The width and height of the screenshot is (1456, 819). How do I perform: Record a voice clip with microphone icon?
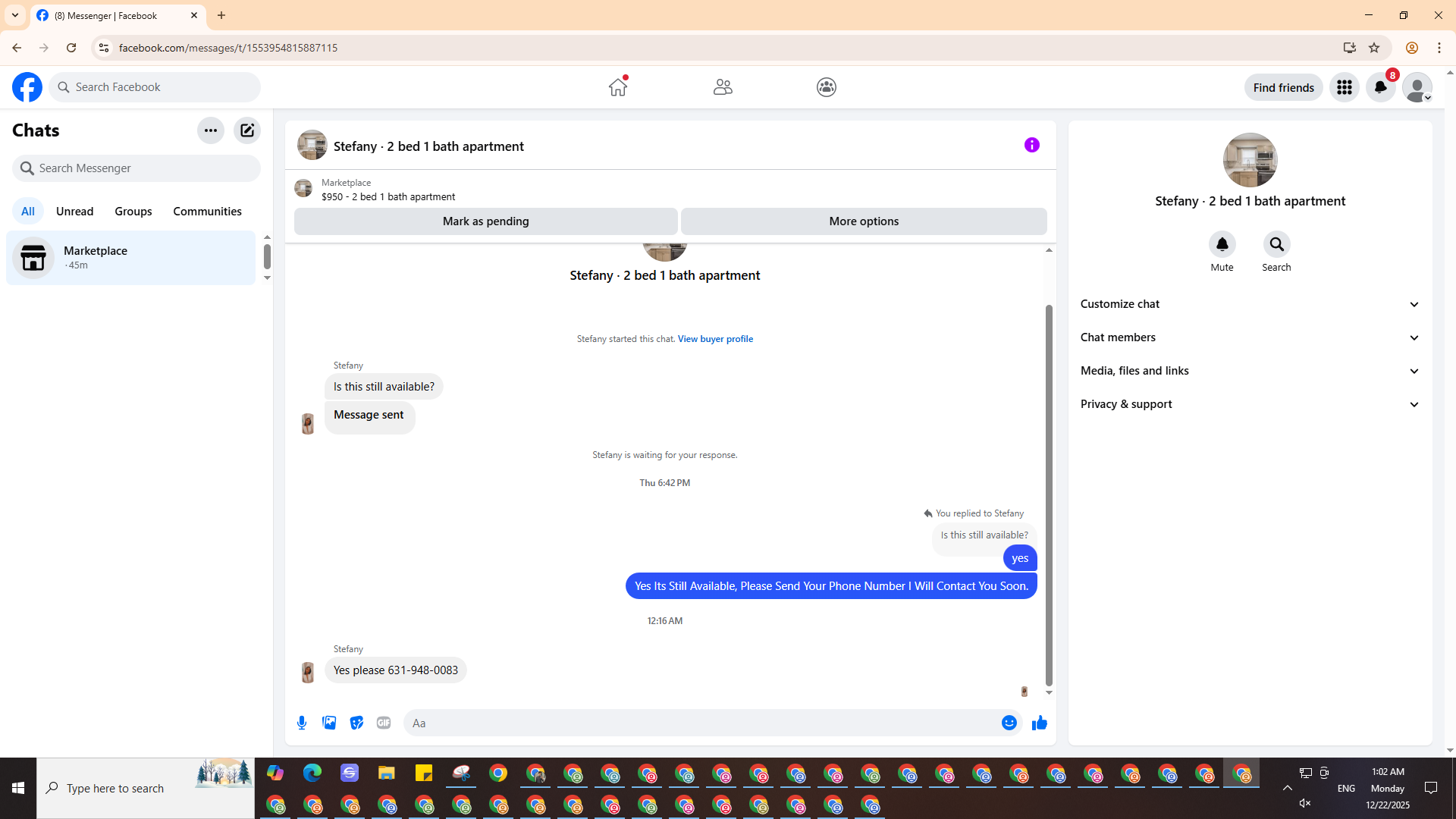click(x=302, y=723)
